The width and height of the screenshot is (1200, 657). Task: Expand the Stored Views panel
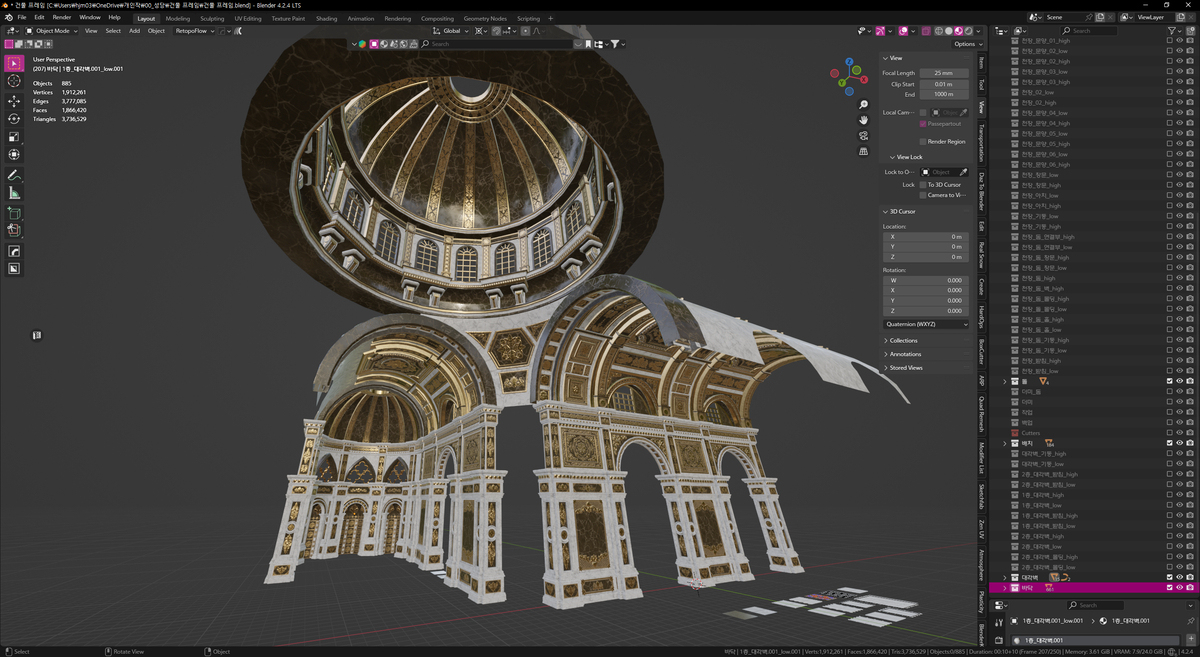click(906, 368)
